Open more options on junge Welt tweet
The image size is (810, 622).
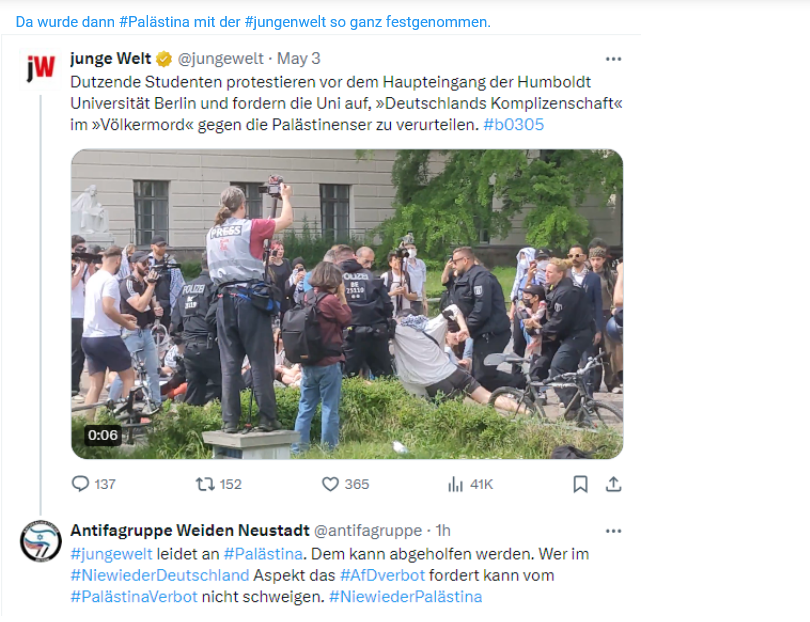point(613,59)
